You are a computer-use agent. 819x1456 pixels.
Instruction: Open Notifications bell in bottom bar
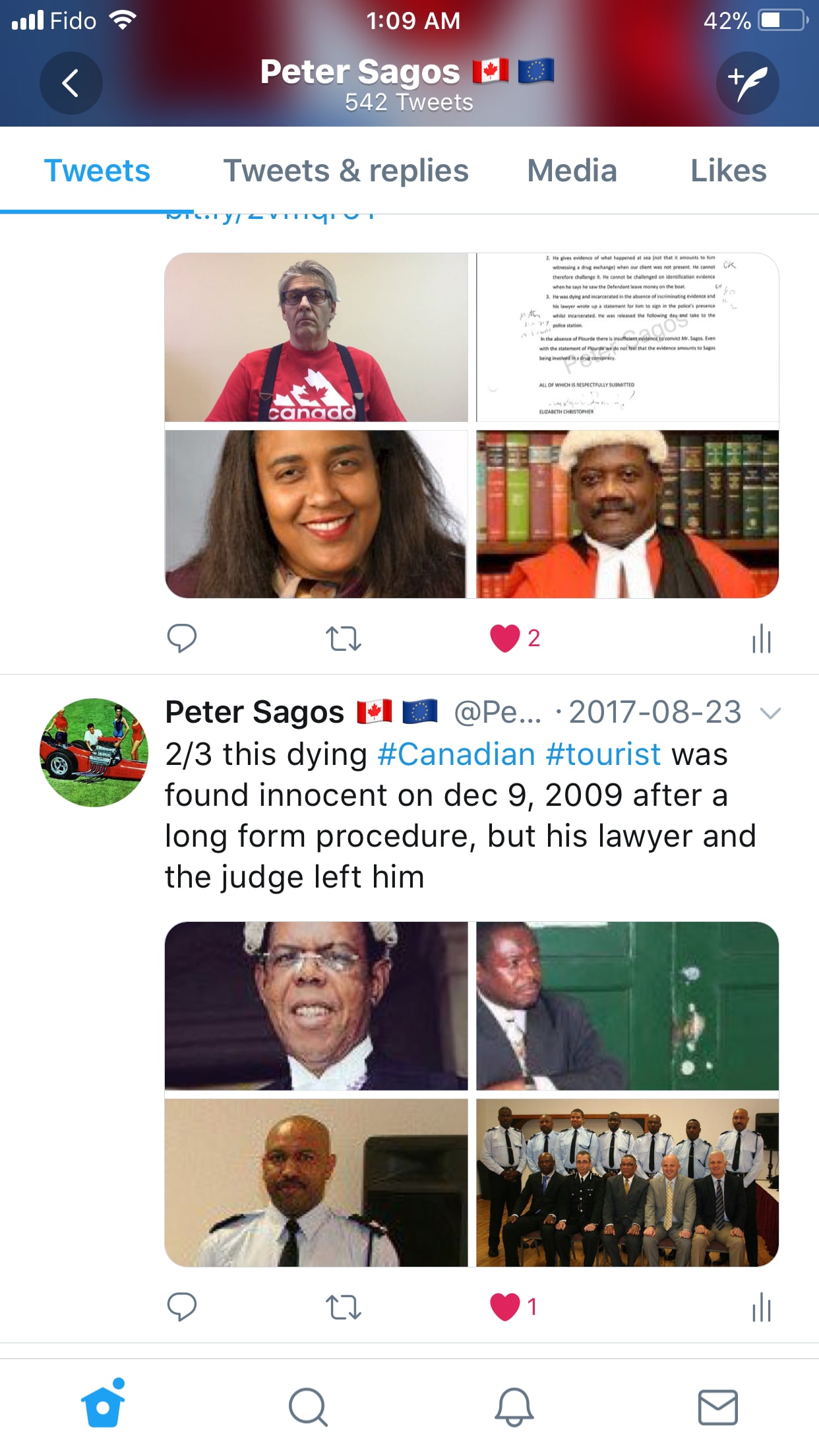coord(514,1407)
